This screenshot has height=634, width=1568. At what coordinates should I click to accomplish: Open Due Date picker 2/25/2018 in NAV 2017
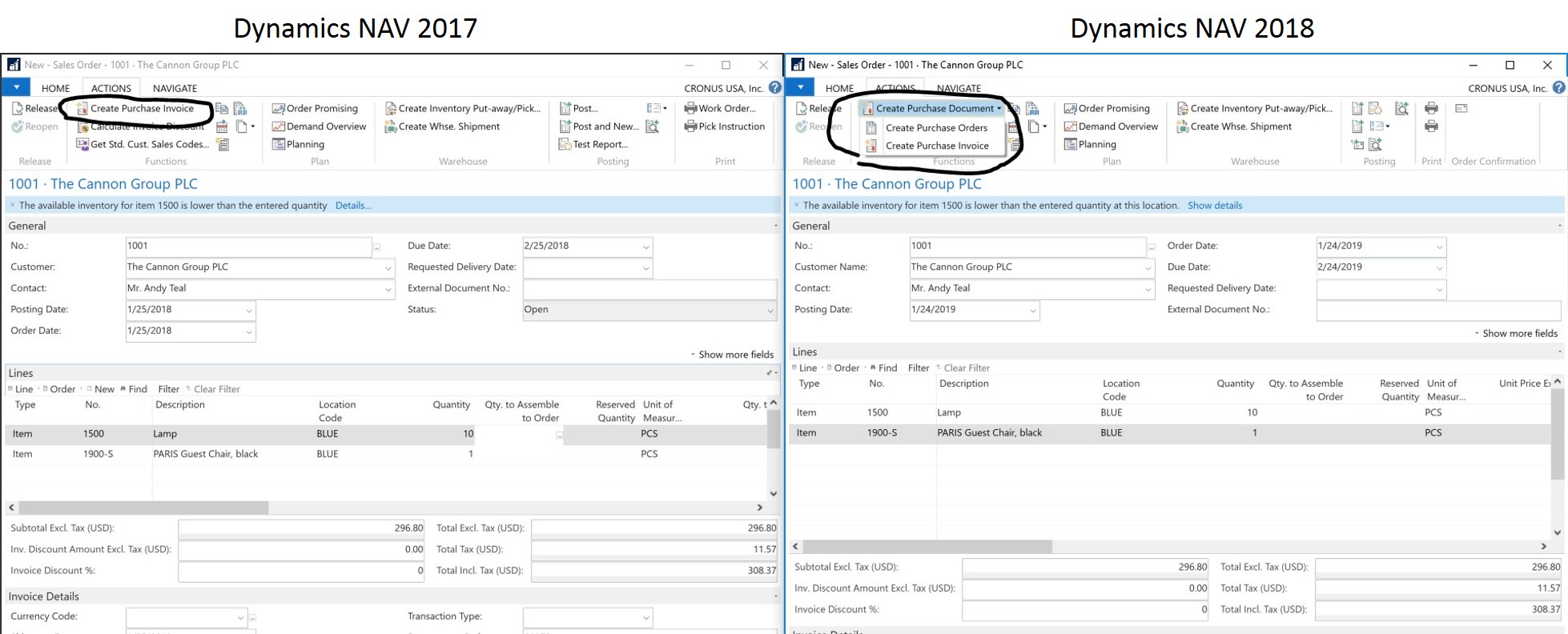point(645,247)
